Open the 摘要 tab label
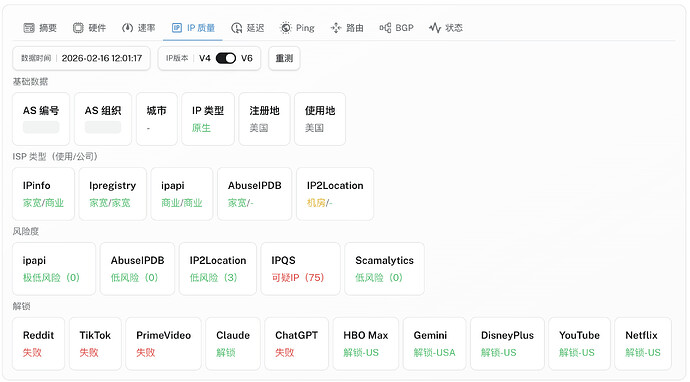This screenshot has width=690, height=382. (48, 28)
